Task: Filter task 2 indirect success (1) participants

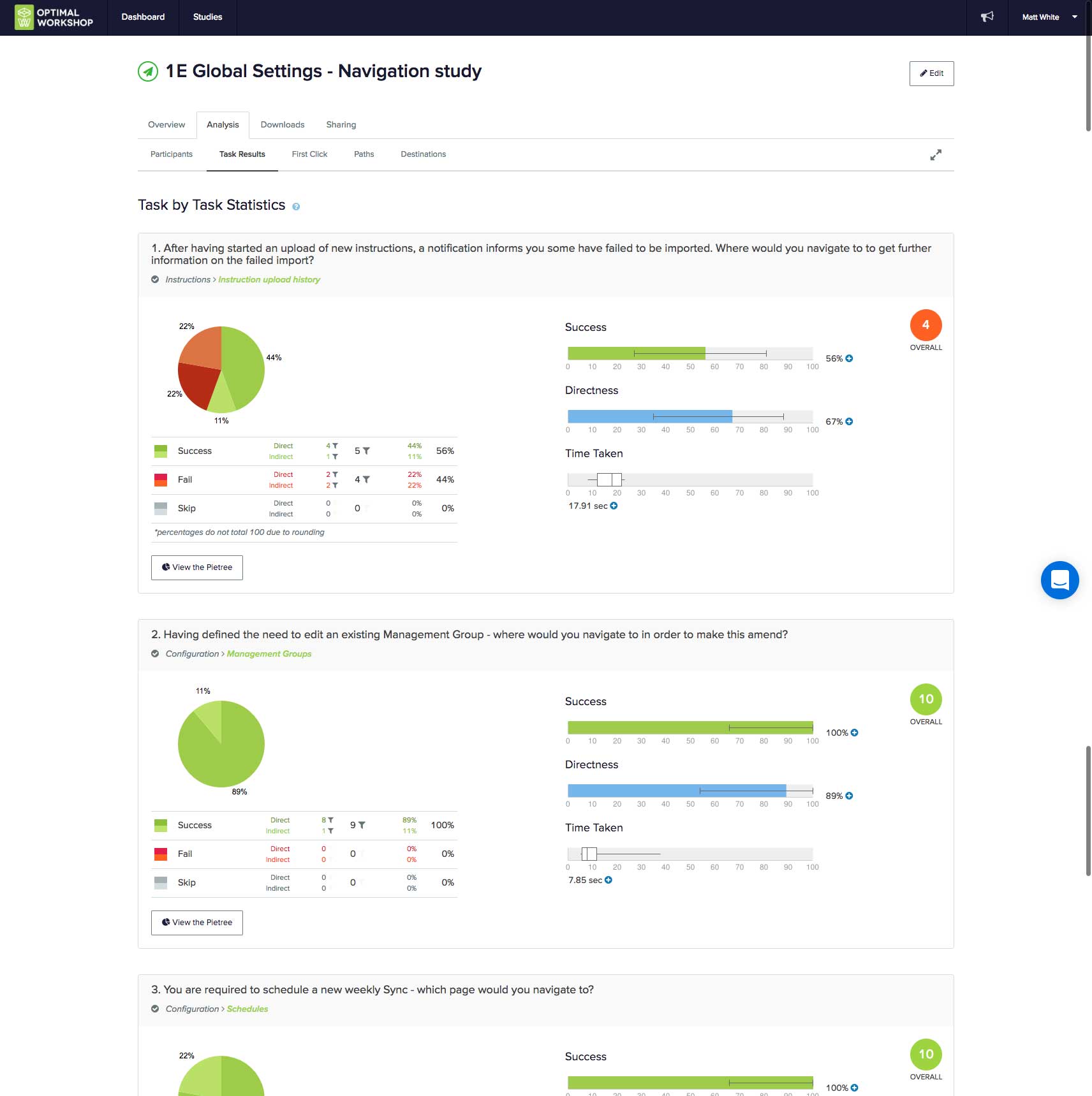Action: point(330,831)
